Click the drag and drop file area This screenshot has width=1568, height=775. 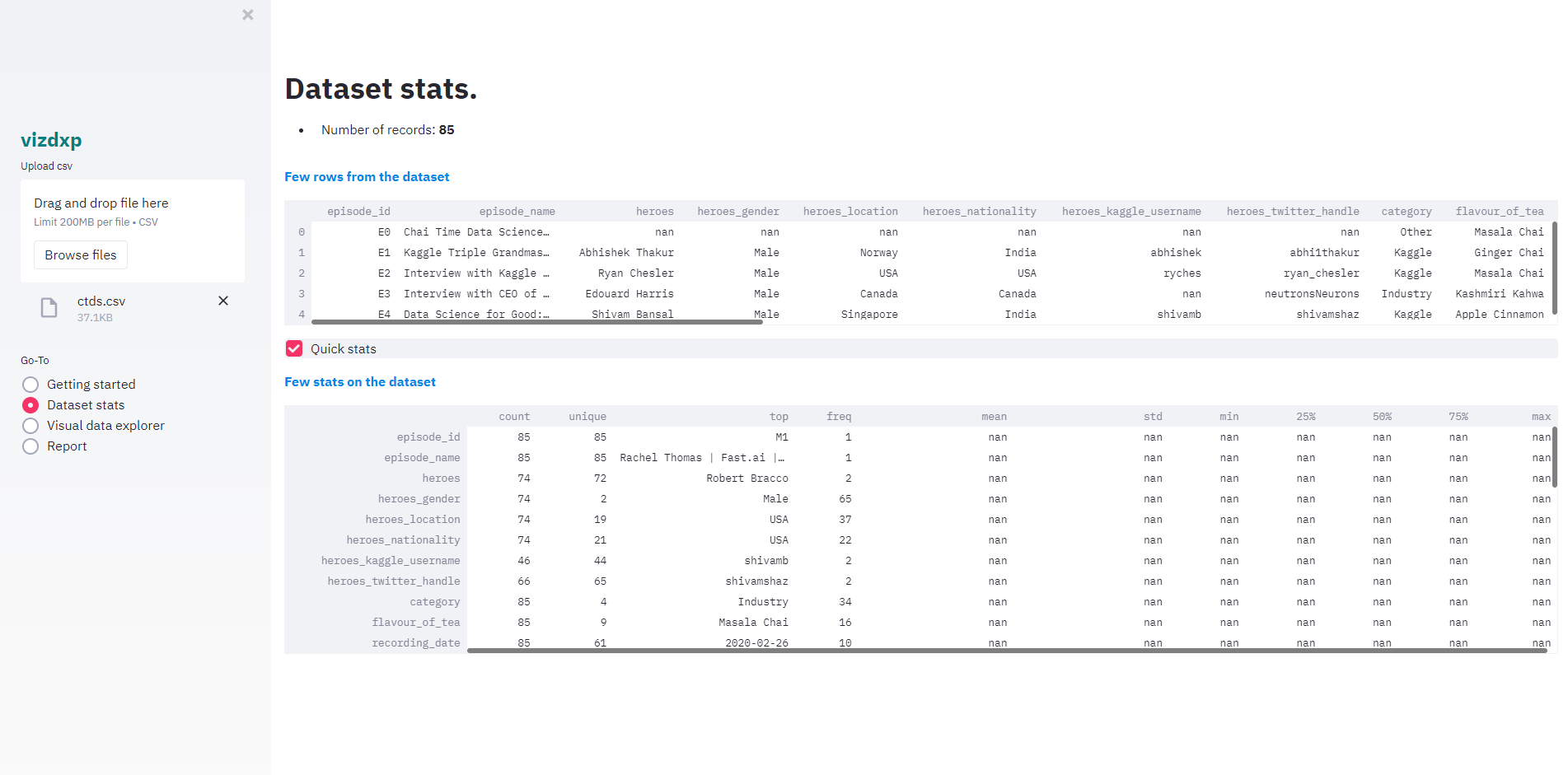[x=133, y=212]
